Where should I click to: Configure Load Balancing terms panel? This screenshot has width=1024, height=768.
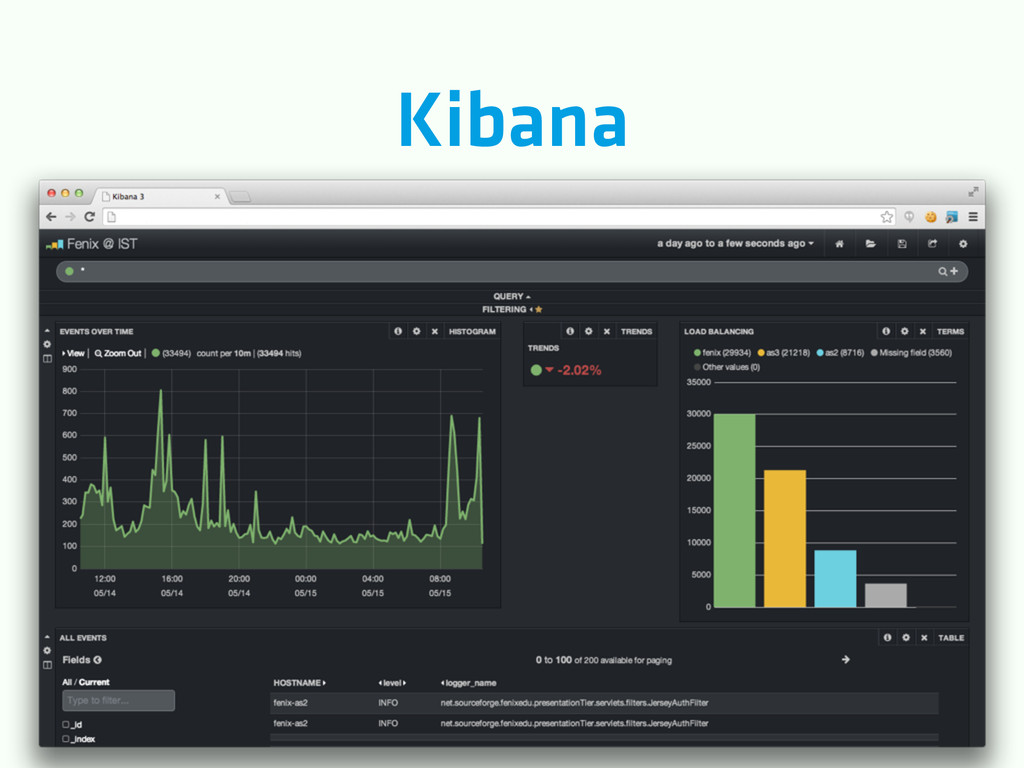point(904,331)
